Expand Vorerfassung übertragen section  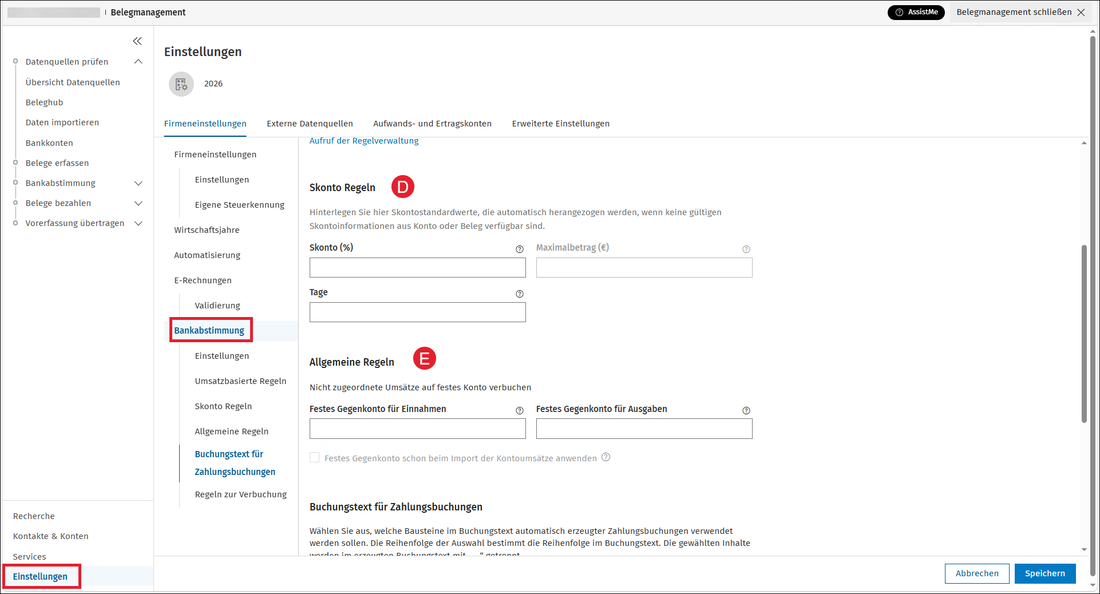click(x=138, y=224)
